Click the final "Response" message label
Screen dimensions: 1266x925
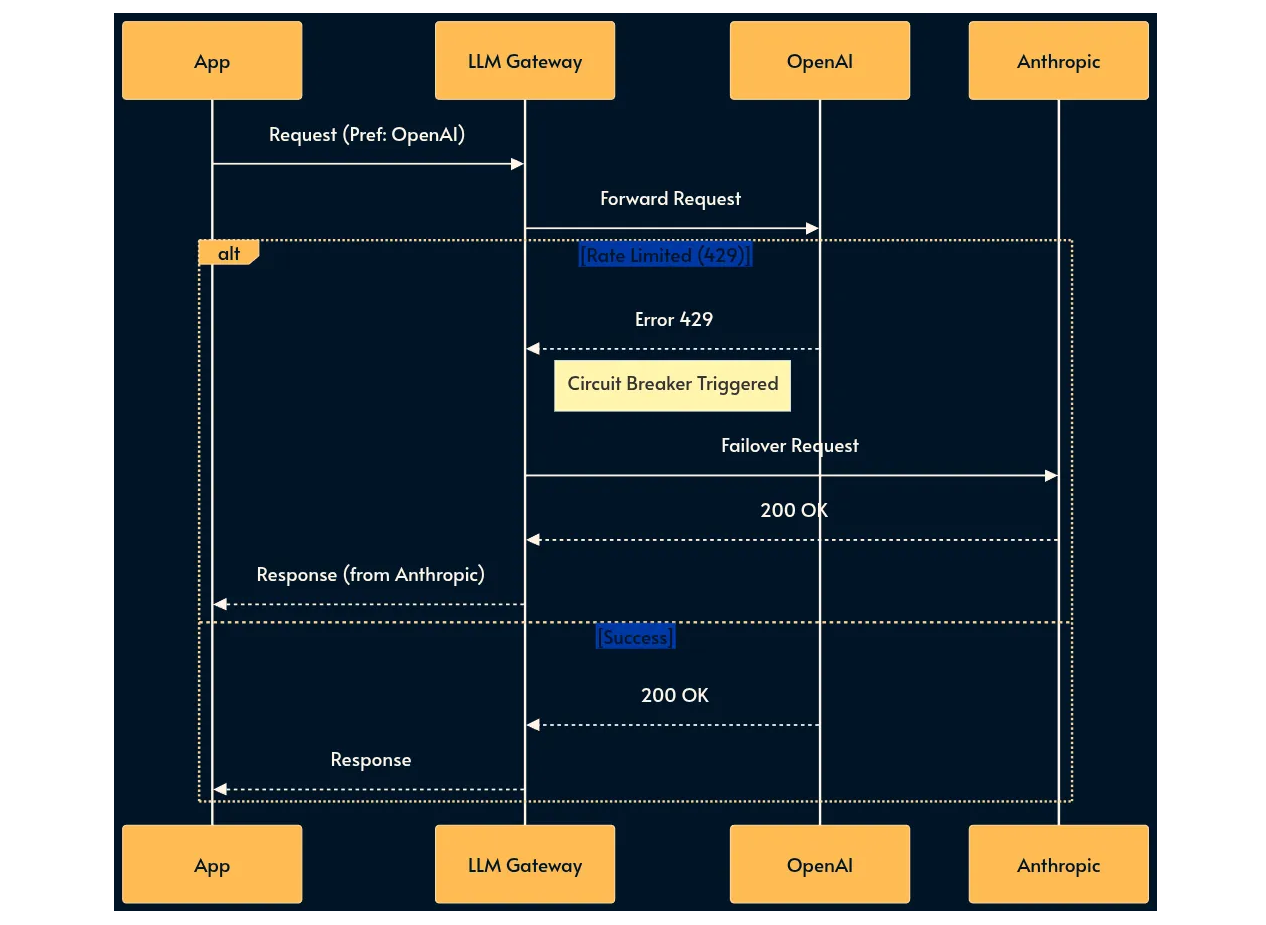tap(371, 759)
